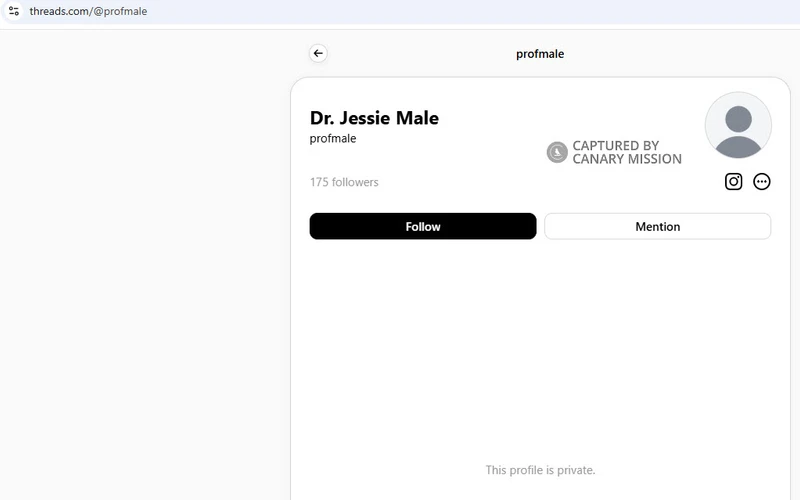Viewport: 800px width, 500px height.
Task: Follow the profmale account
Action: [x=422, y=226]
